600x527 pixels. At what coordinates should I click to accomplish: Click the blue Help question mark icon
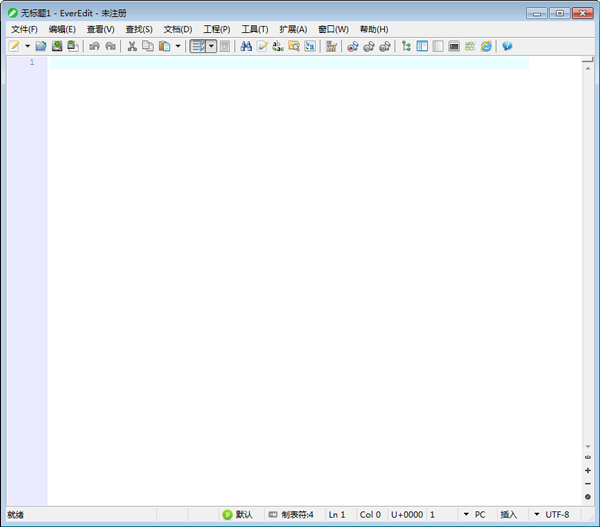point(507,46)
